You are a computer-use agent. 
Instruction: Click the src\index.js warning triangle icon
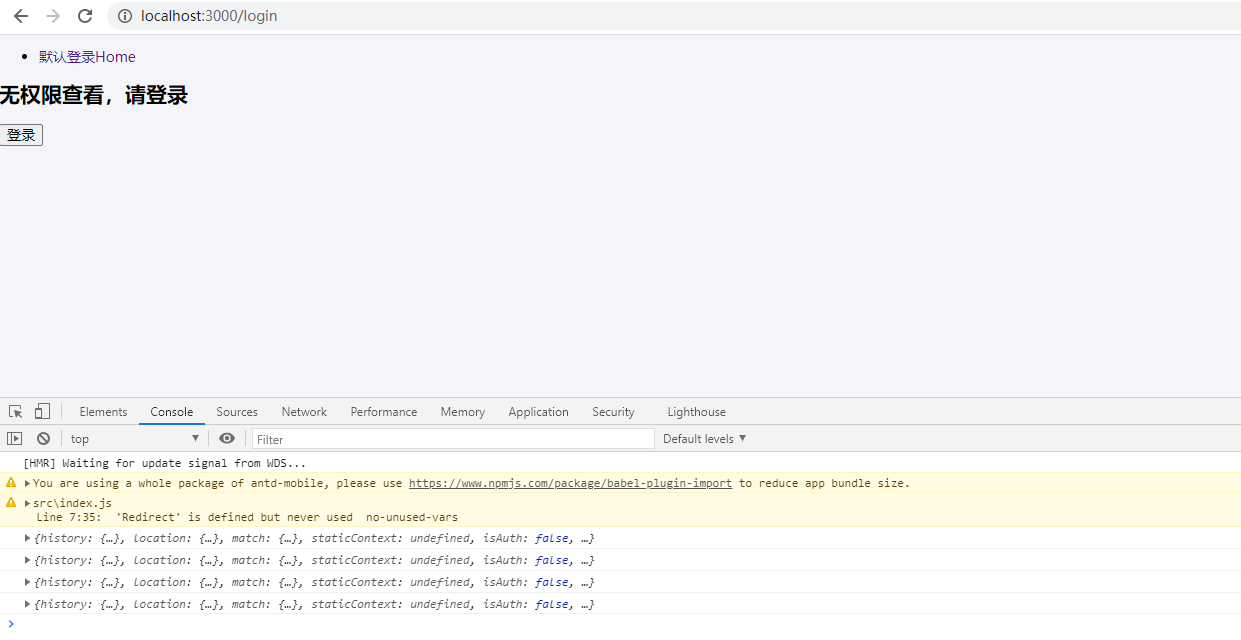11,502
